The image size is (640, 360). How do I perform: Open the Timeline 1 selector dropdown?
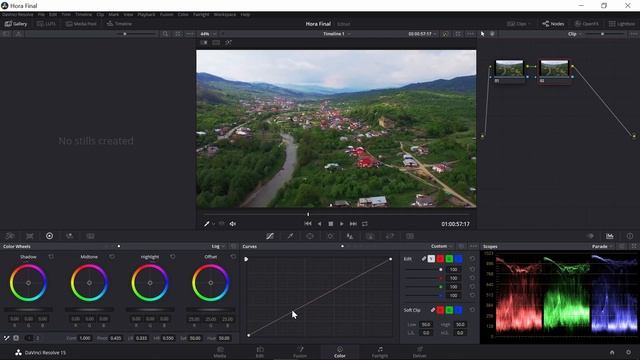(337, 34)
